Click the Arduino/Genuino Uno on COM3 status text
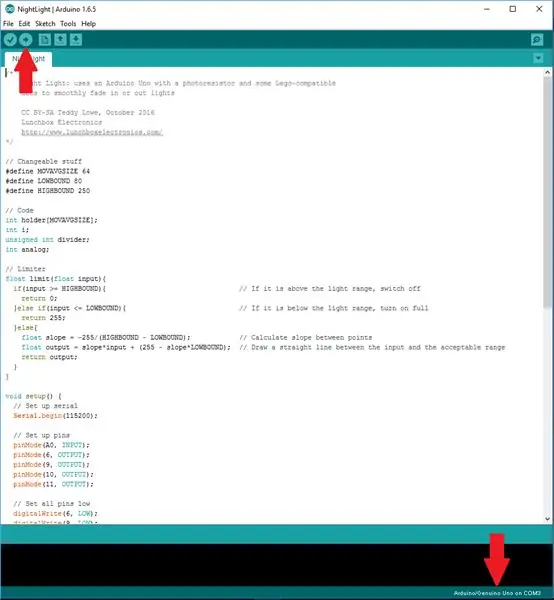 pyautogui.click(x=497, y=593)
